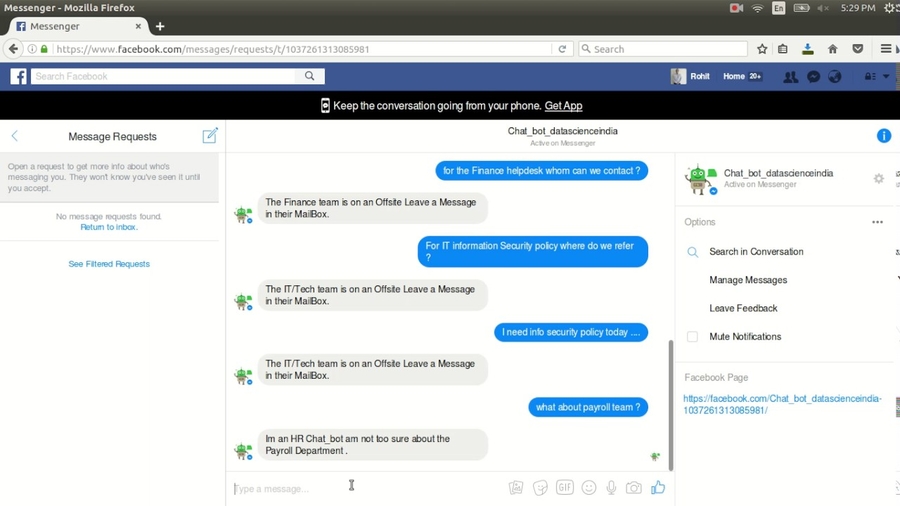Close the Messenger tab
This screenshot has width=900, height=506.
point(138,26)
